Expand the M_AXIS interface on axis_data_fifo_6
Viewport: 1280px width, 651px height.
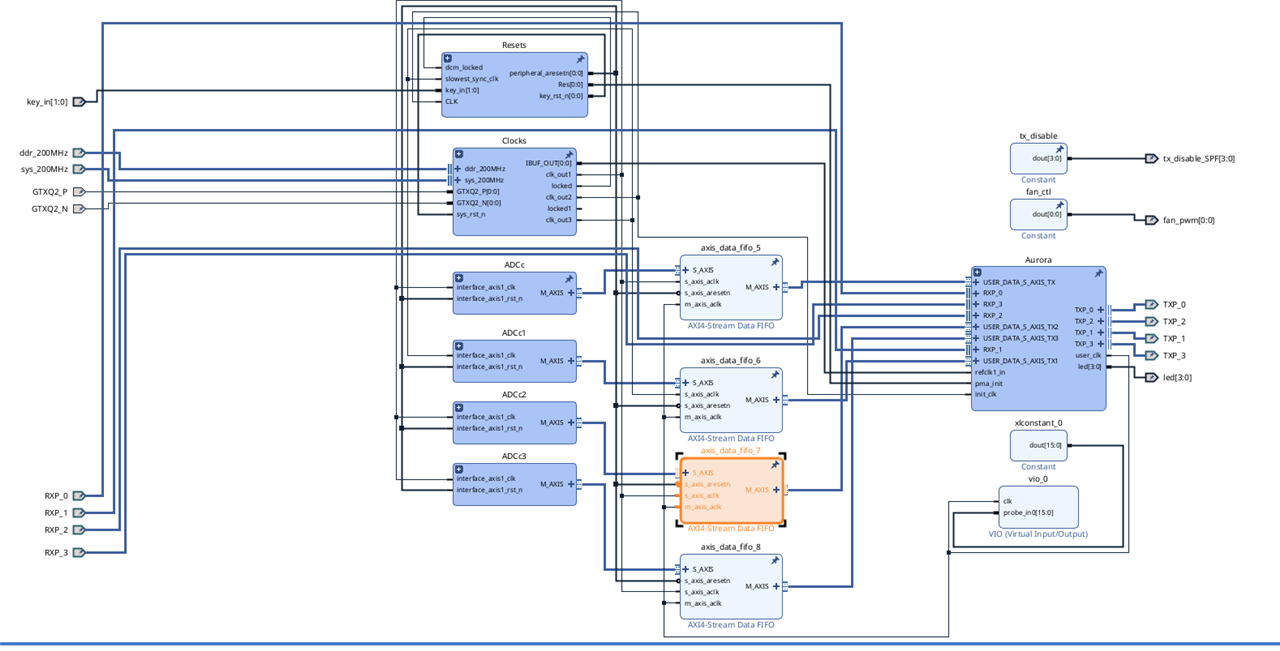(x=776, y=400)
